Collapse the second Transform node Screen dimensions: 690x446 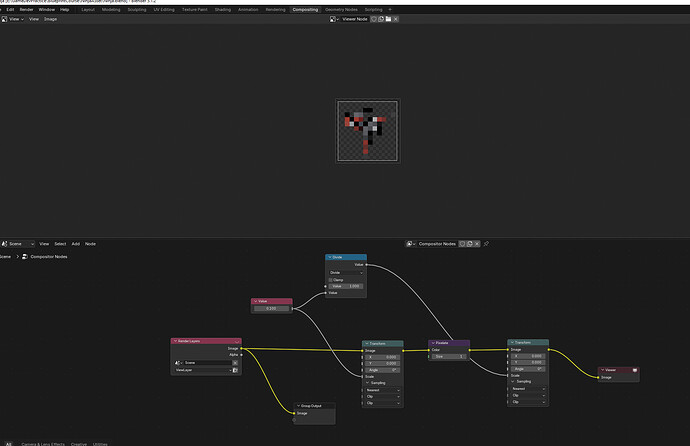[512, 342]
